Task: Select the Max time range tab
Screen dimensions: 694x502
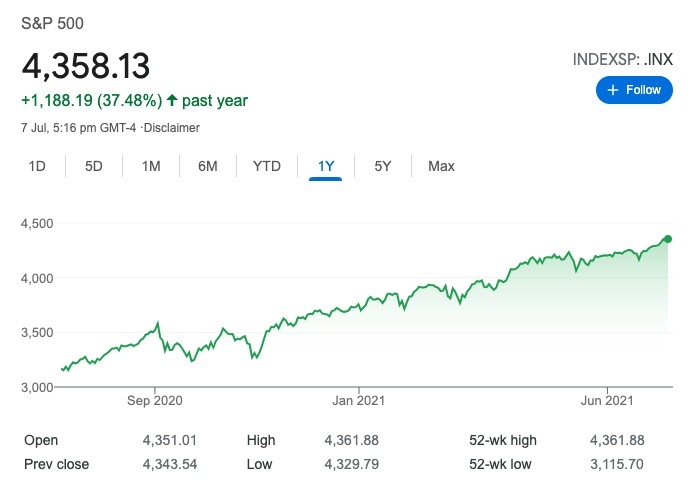Action: coord(441,166)
